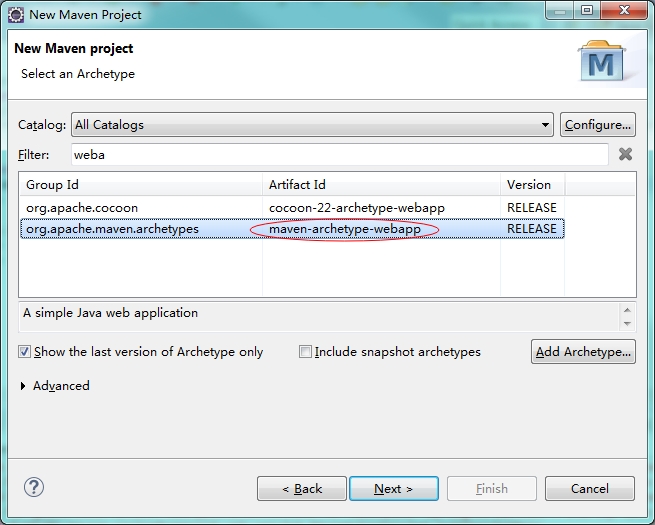Image resolution: width=655 pixels, height=525 pixels.
Task: Maximize the New Maven Project window
Action: coord(587,10)
